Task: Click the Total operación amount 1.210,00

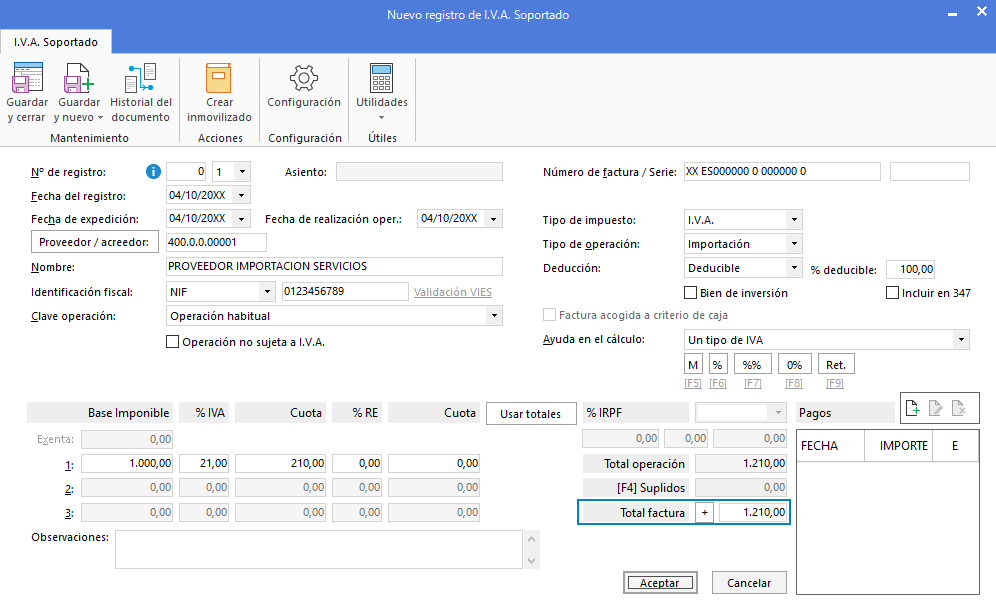Action: pos(741,464)
